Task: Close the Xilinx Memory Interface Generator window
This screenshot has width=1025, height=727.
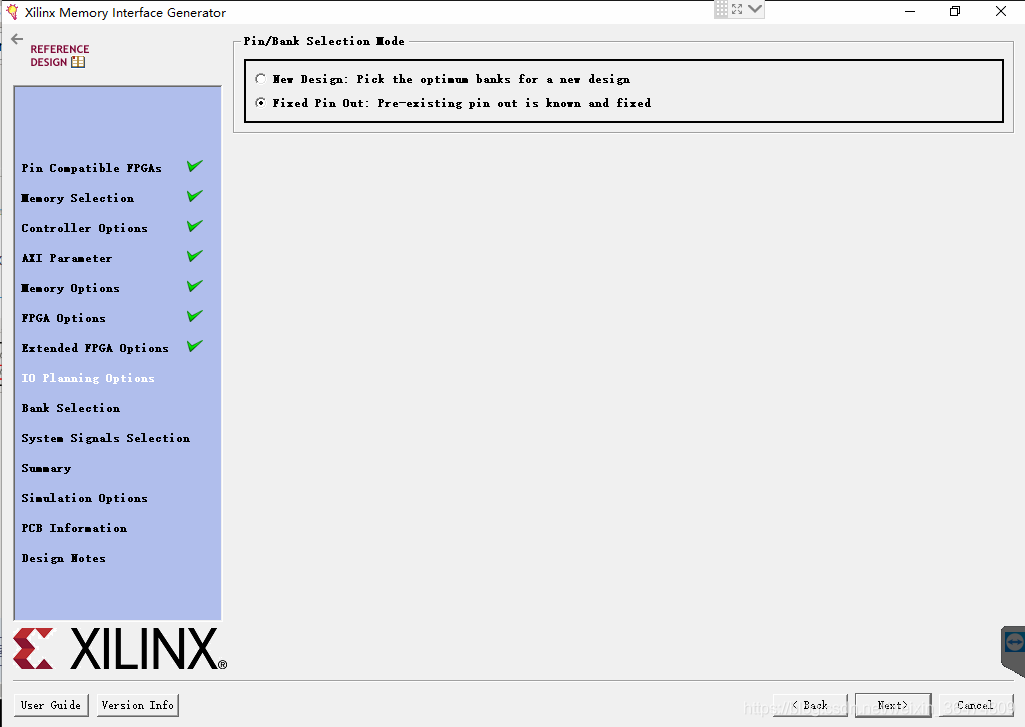Action: click(1001, 11)
